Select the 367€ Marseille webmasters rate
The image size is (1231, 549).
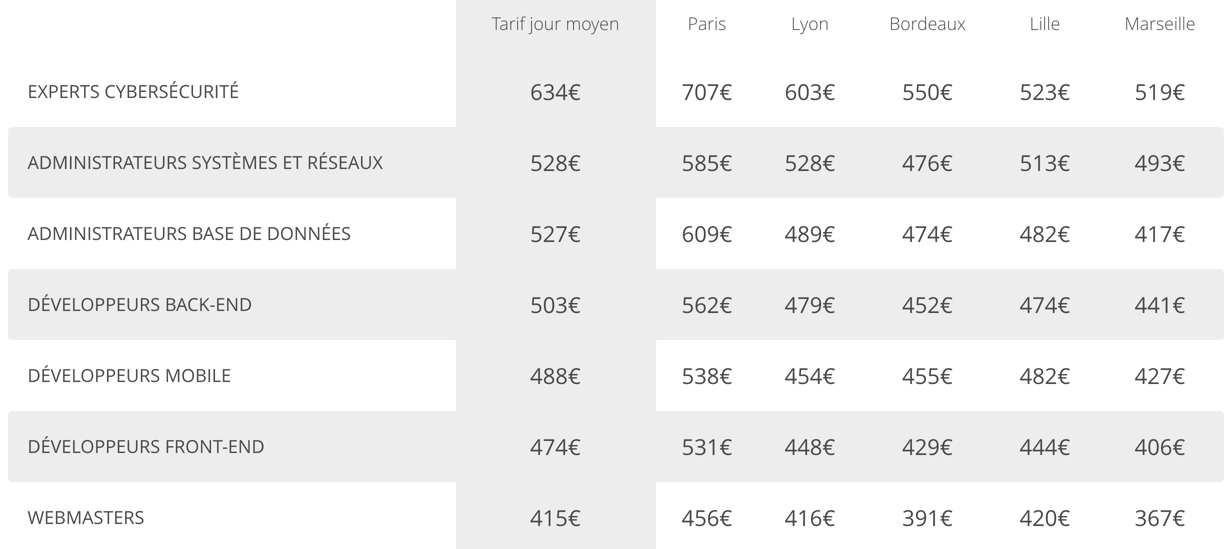[1159, 519]
